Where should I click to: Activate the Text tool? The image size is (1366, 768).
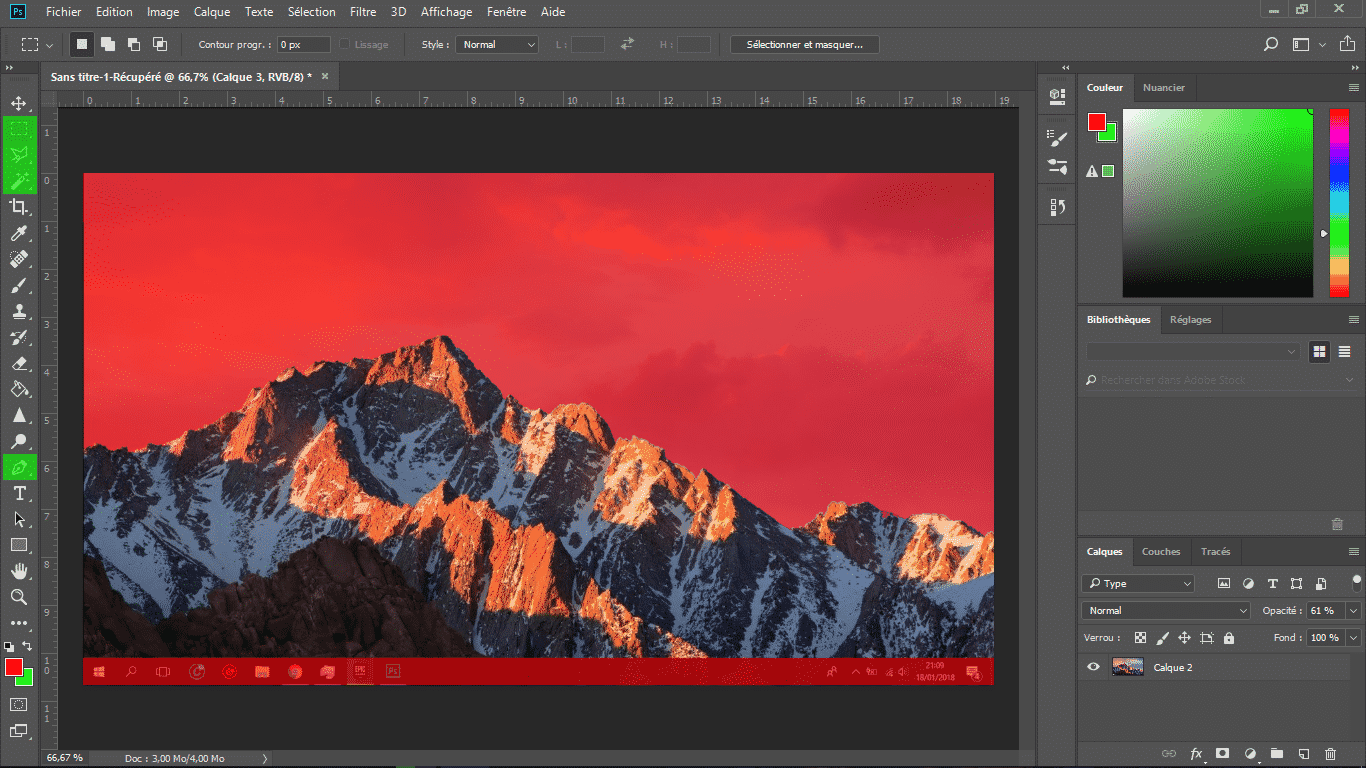[19, 494]
